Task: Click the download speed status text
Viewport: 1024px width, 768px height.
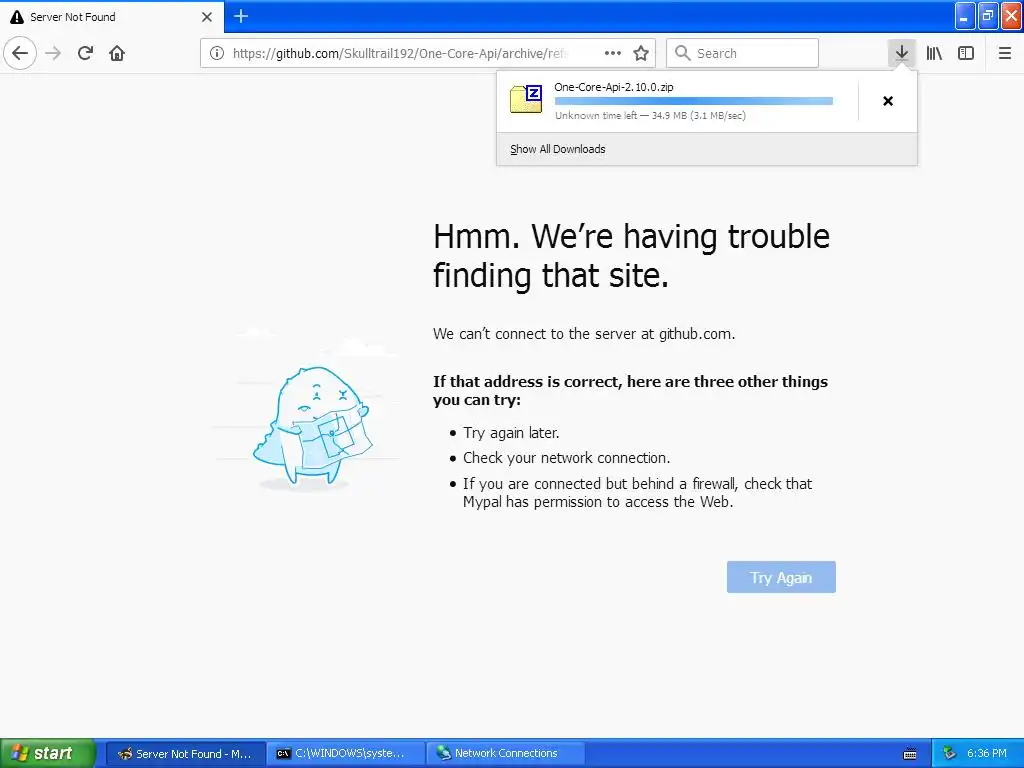Action: 650,116
